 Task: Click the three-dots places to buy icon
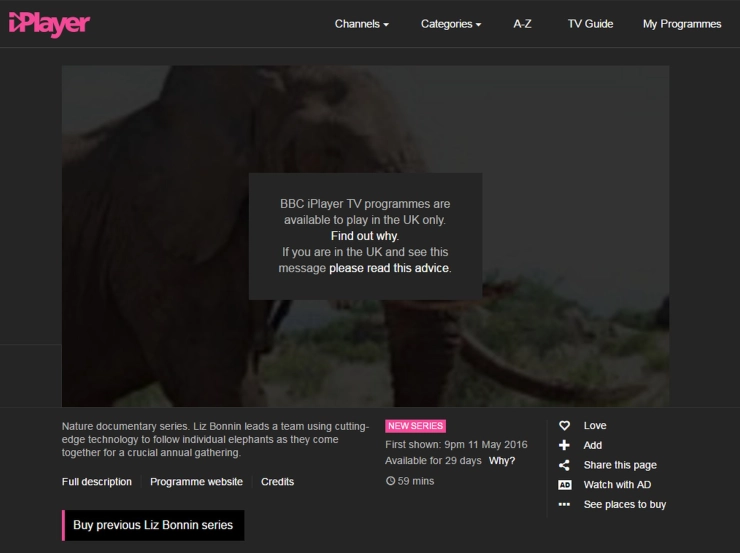tap(564, 505)
